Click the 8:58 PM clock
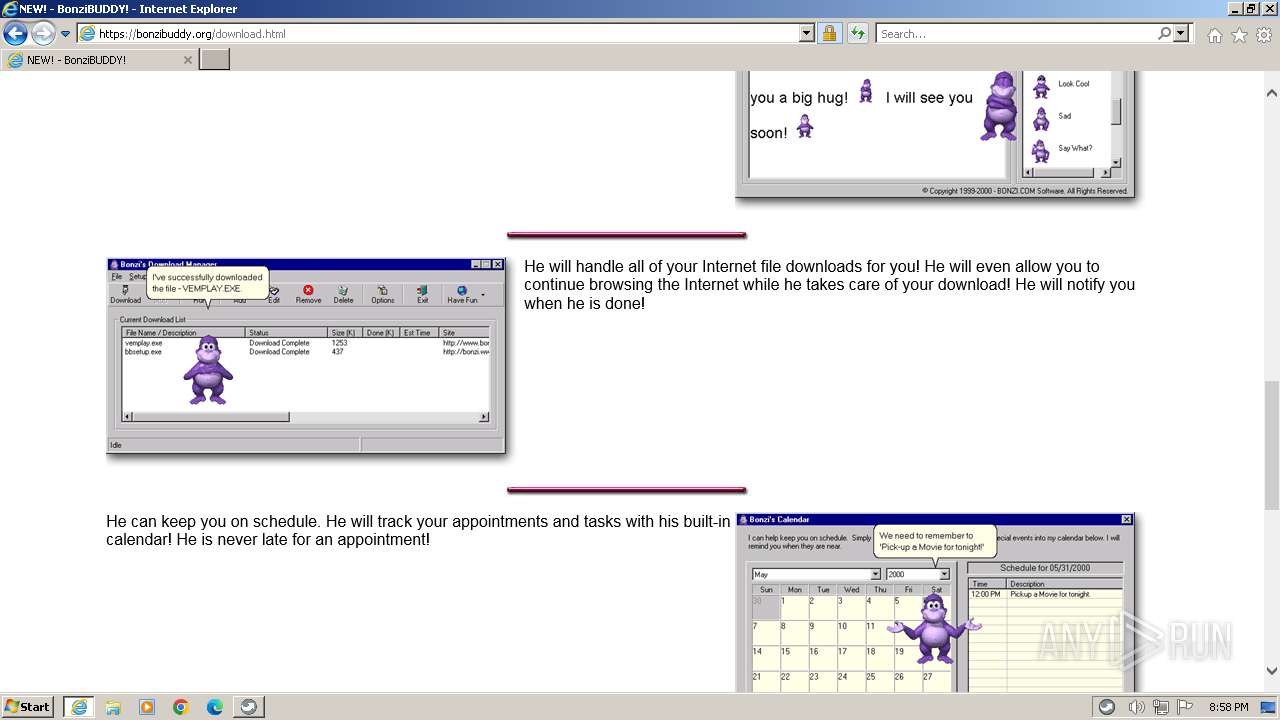Viewport: 1280px width, 720px height. click(1228, 707)
